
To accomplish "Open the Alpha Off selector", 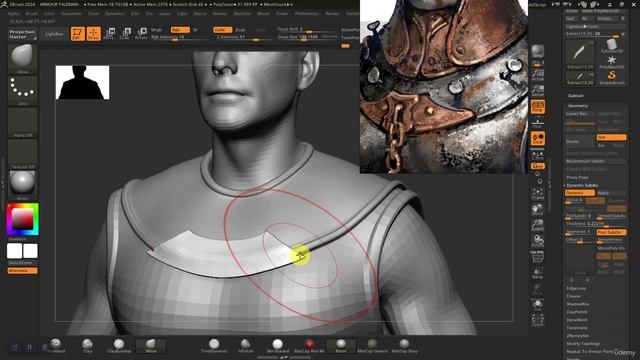I will [22, 122].
